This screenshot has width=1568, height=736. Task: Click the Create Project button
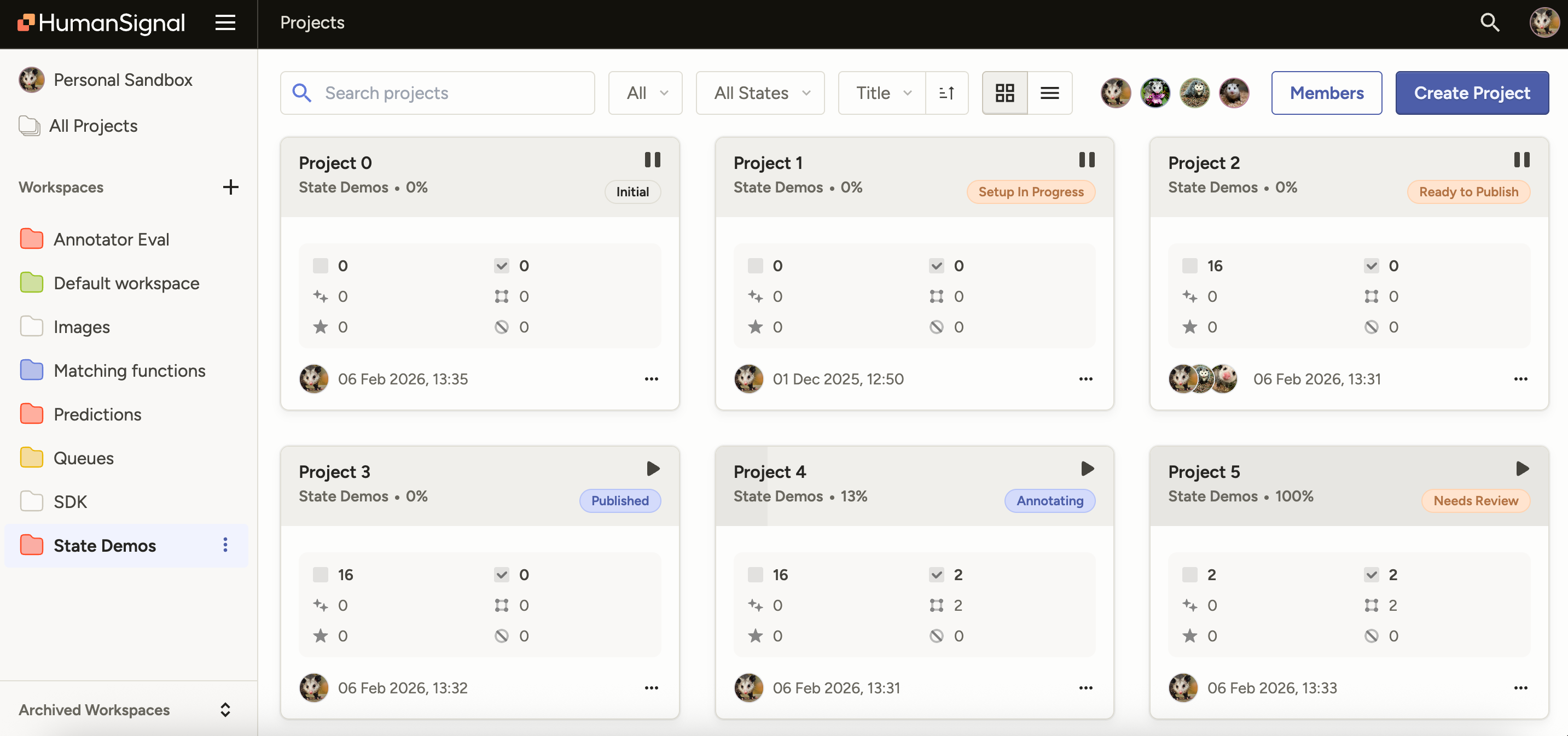[1472, 92]
